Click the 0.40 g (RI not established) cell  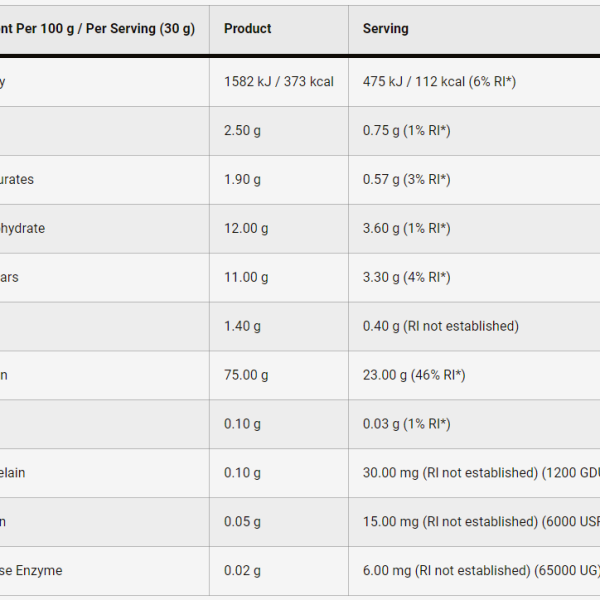point(440,326)
